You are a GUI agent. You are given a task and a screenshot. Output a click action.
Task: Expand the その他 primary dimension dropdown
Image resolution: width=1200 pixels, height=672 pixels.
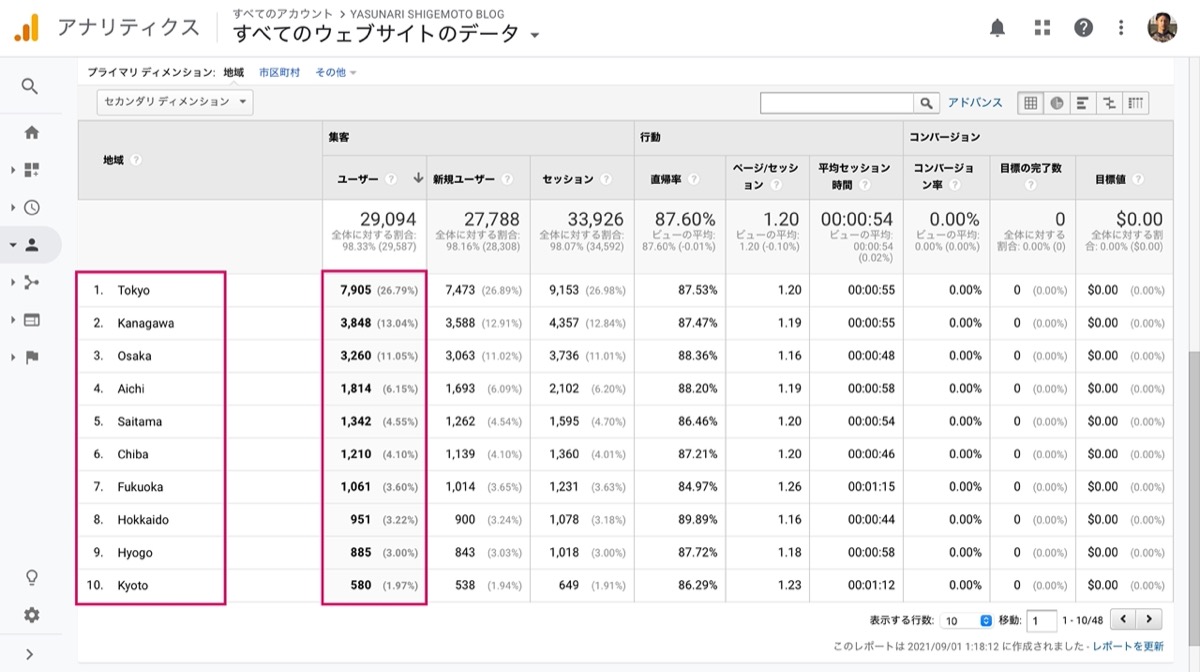coord(336,73)
